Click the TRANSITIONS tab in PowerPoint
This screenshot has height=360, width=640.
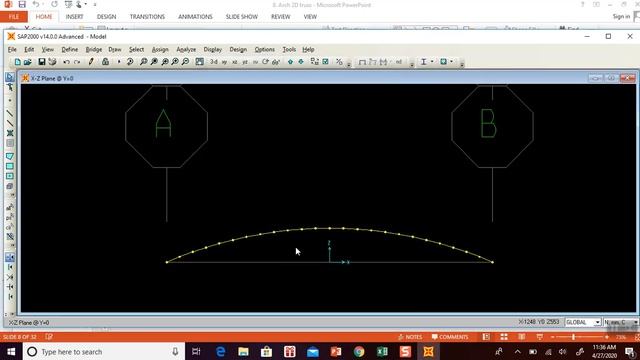coord(147,17)
